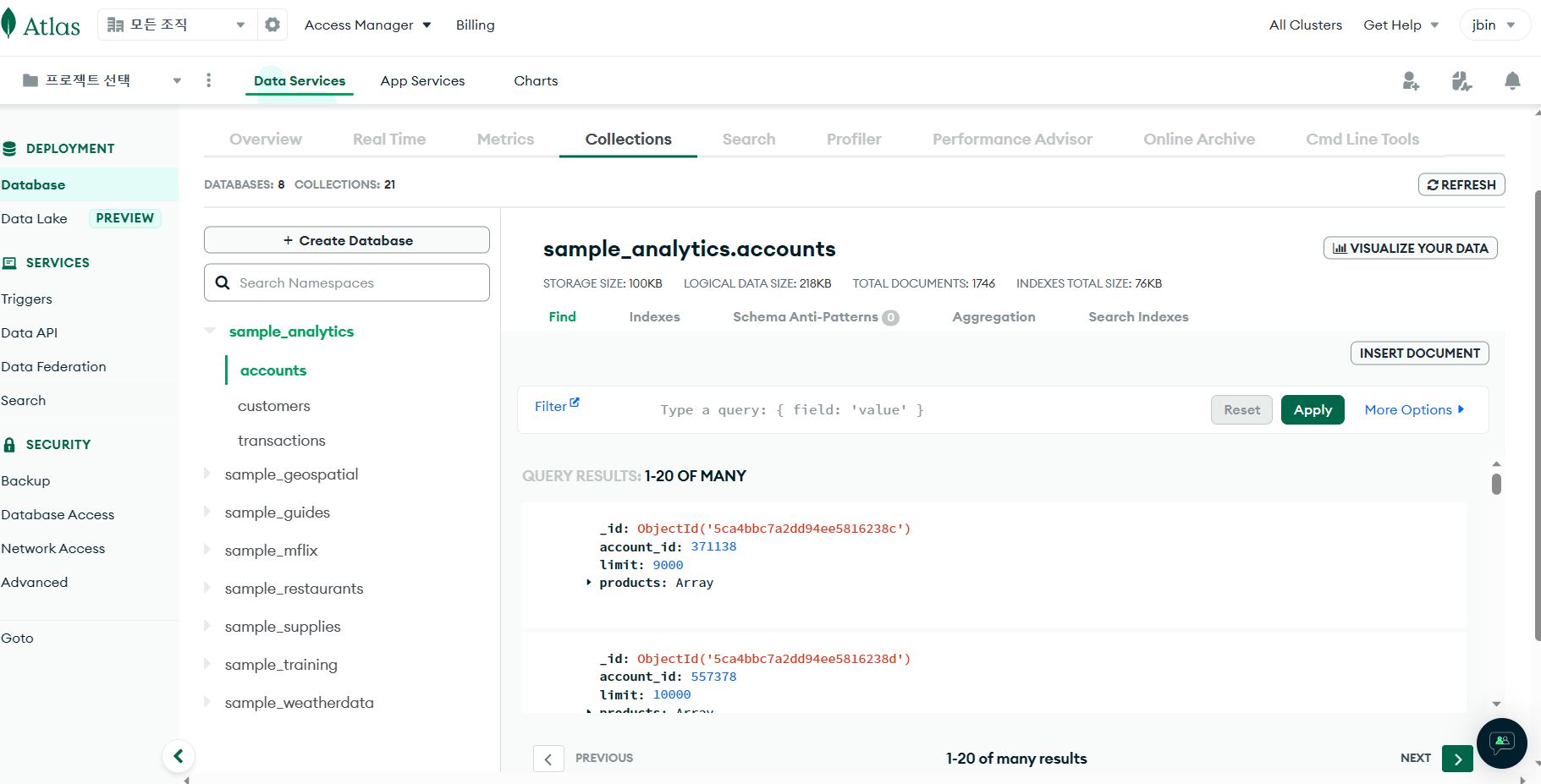Expand the sample_restaurants database
The height and width of the screenshot is (784, 1541).
pyautogui.click(x=207, y=588)
